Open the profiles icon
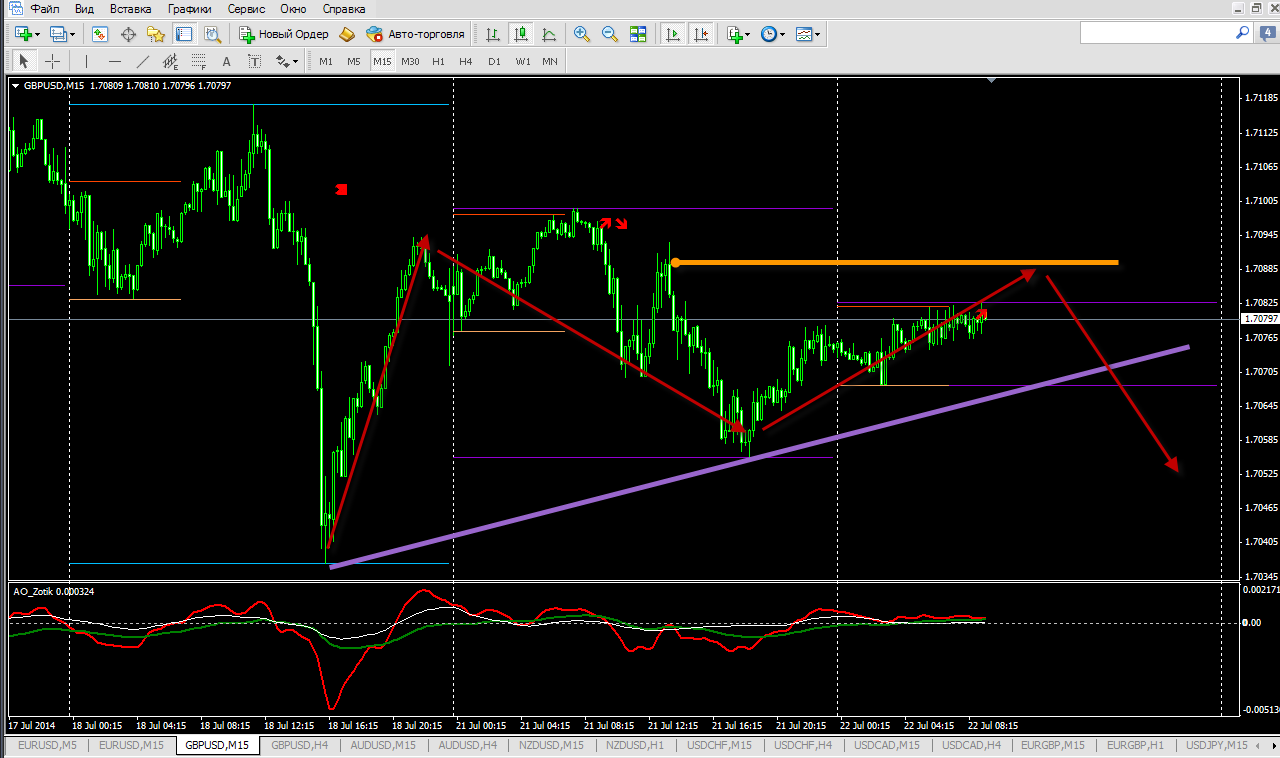1280x758 pixels. pos(57,34)
